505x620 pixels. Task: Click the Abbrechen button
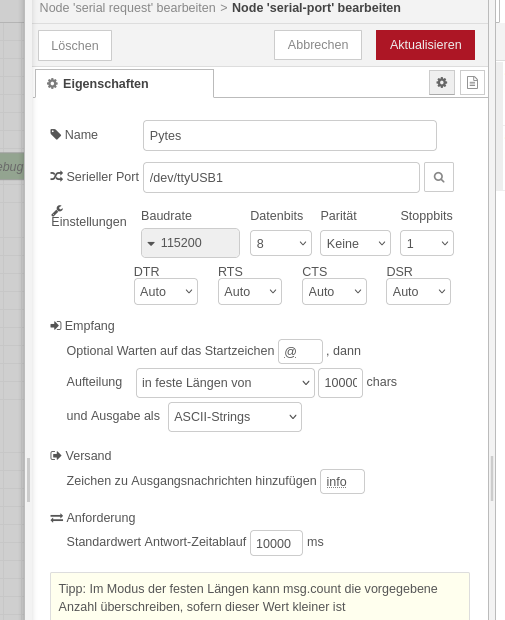click(x=318, y=45)
